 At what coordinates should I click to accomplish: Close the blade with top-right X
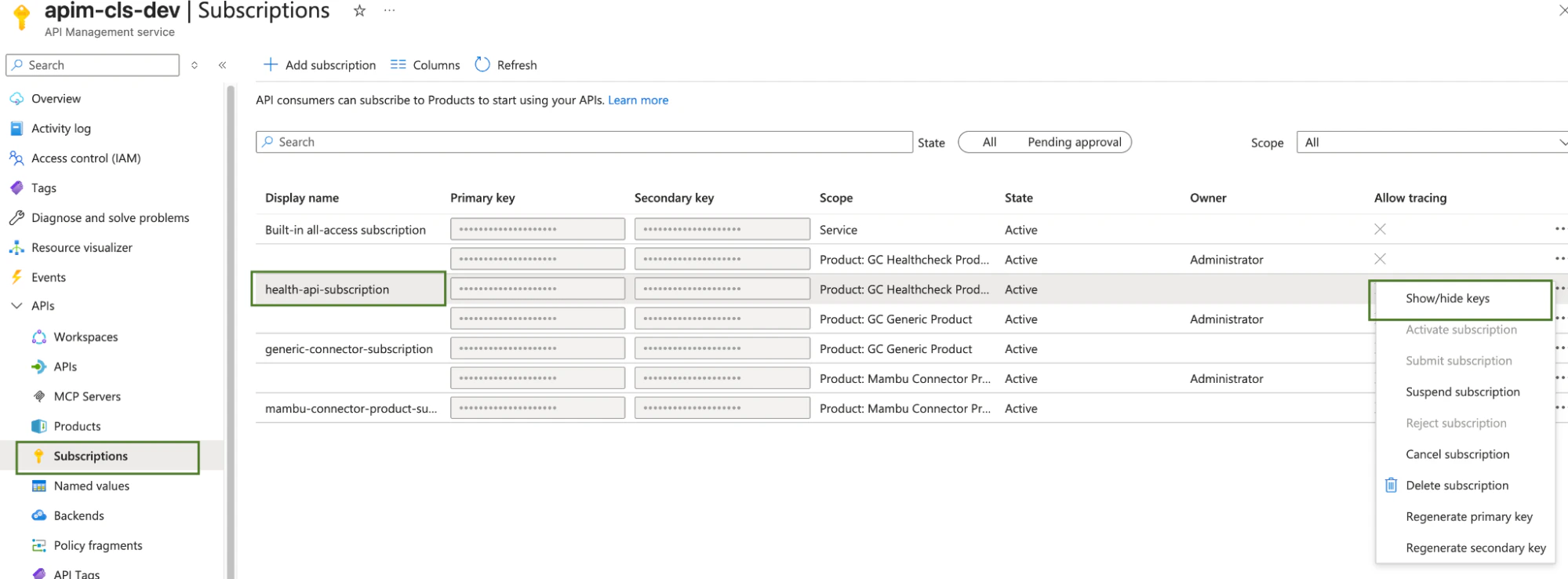click(1563, 10)
